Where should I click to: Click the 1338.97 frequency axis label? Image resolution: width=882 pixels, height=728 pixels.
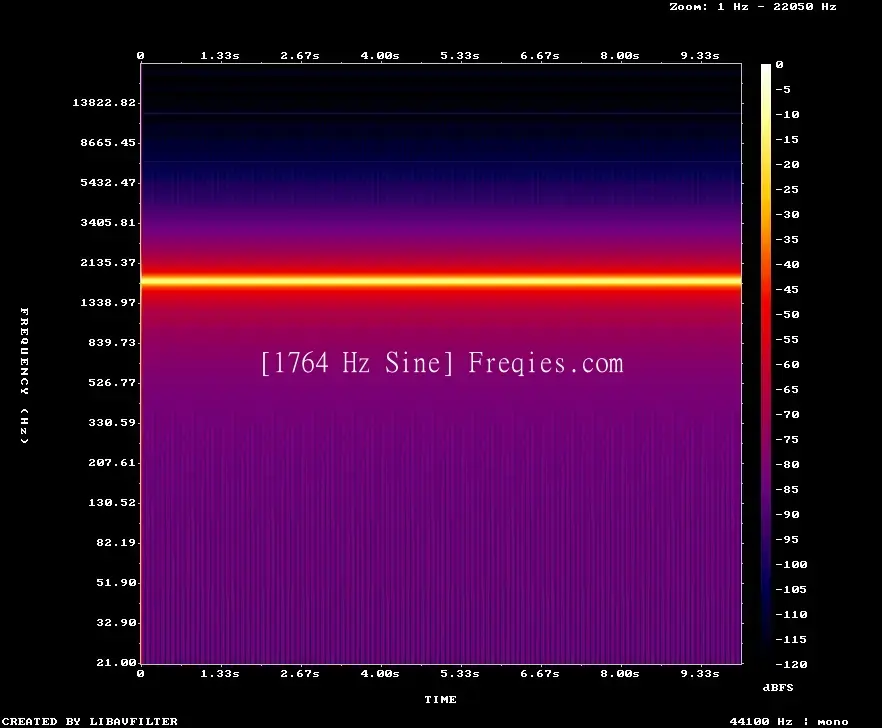click(108, 302)
